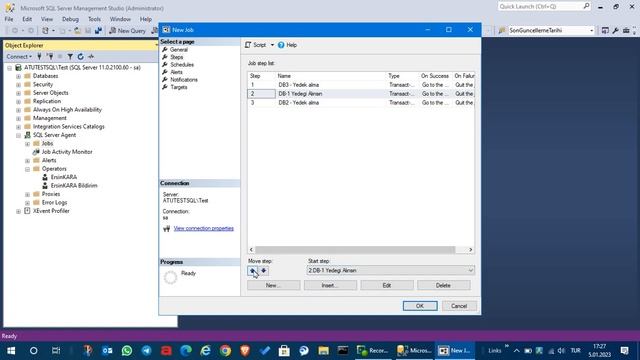640x360 pixels.
Task: Select operator ErsinKARA Bildirim
Action: tap(74, 185)
